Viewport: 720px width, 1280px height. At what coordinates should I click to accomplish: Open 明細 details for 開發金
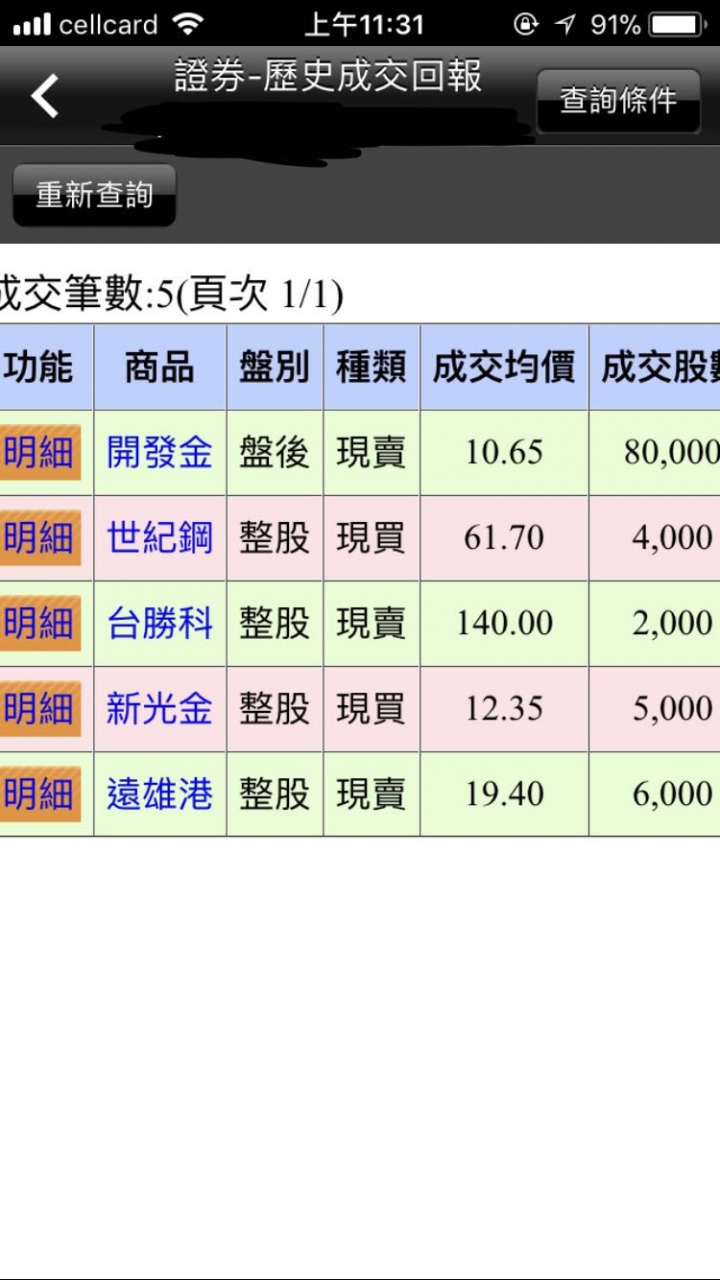coord(40,453)
